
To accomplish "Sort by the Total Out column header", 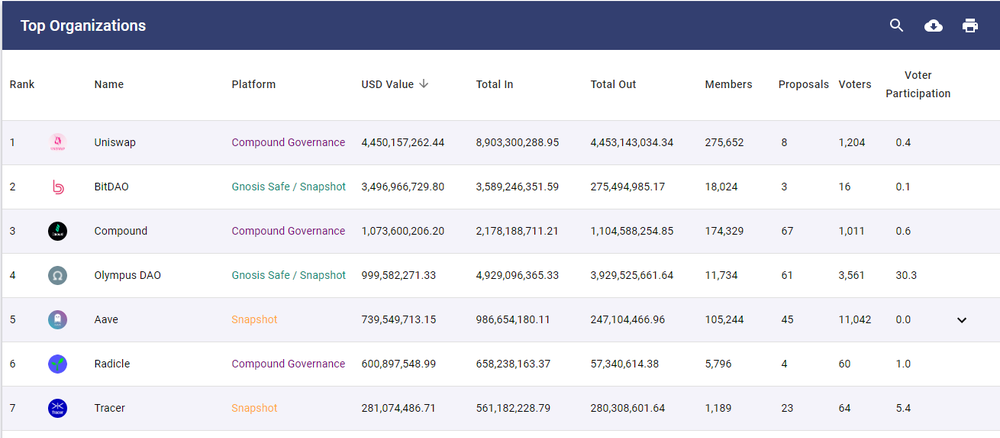I will 614,84.
